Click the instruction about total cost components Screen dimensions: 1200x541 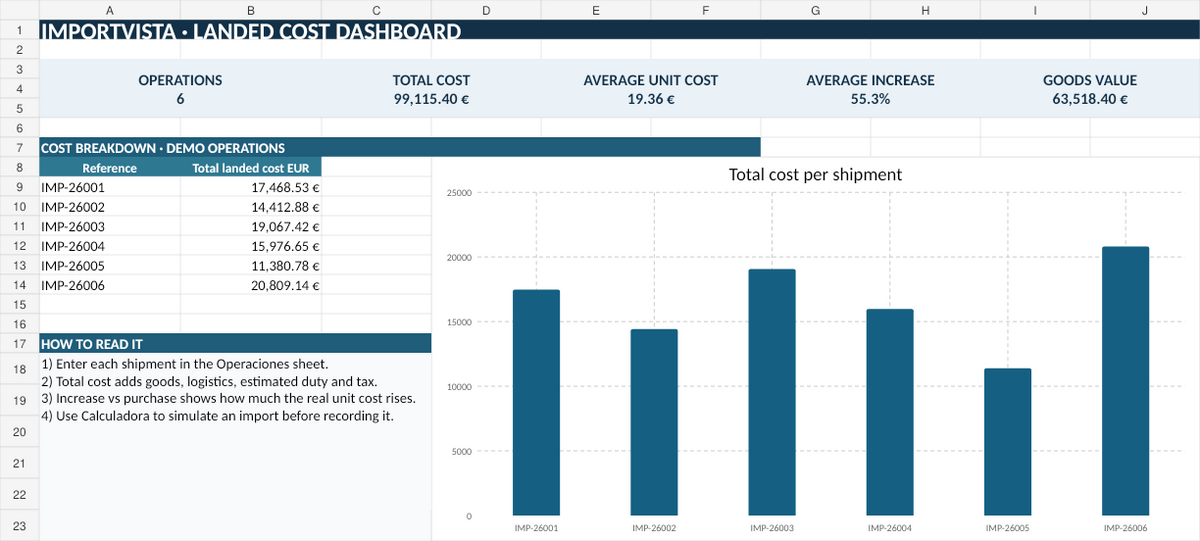211,381
